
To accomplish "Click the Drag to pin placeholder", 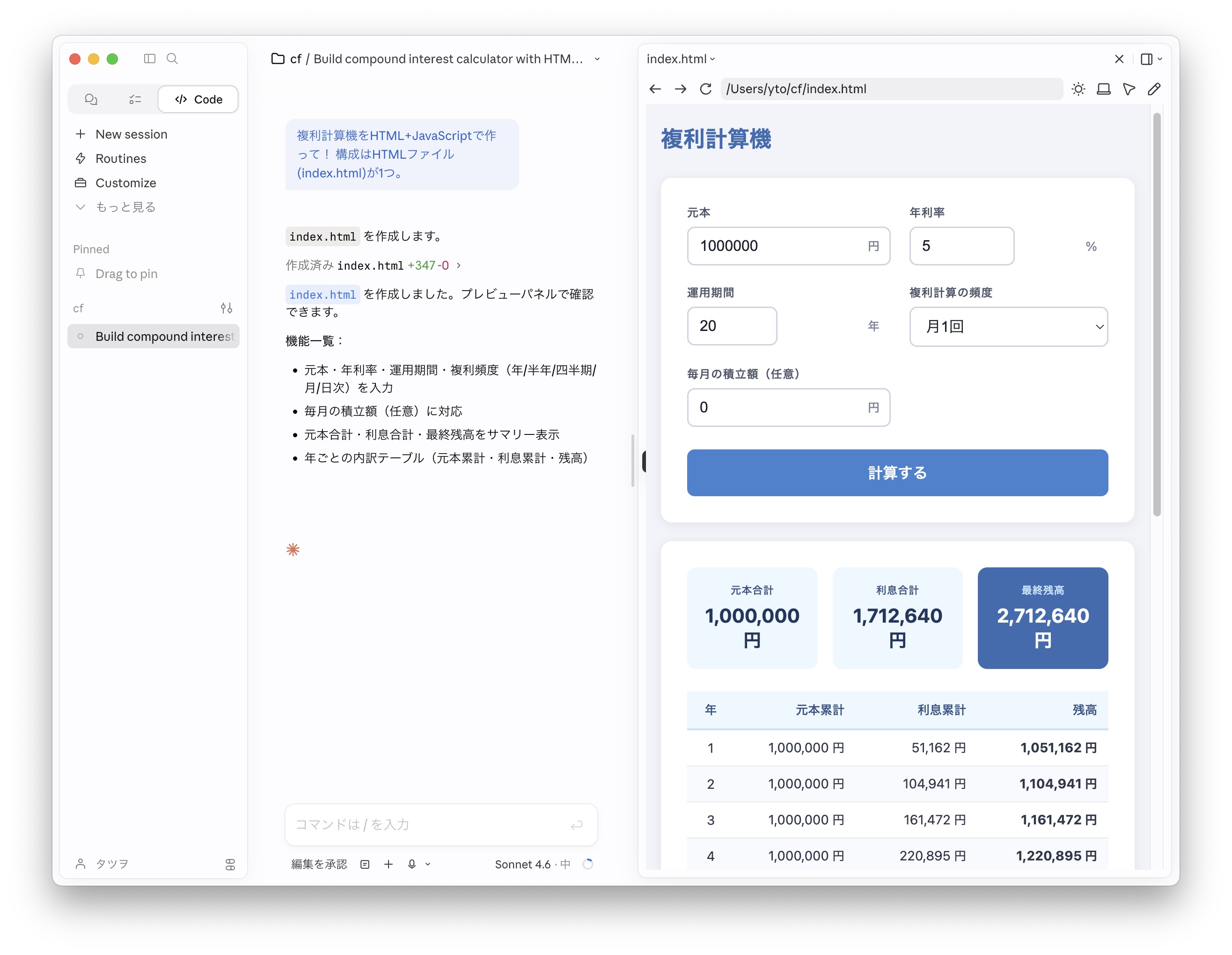I will (126, 273).
